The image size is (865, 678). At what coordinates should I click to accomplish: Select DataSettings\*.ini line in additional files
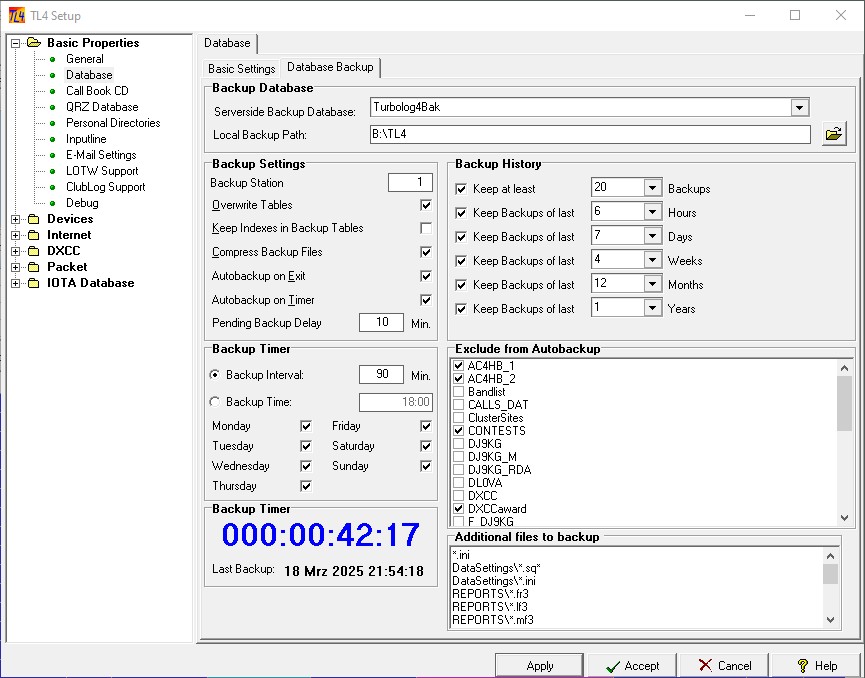pos(494,580)
